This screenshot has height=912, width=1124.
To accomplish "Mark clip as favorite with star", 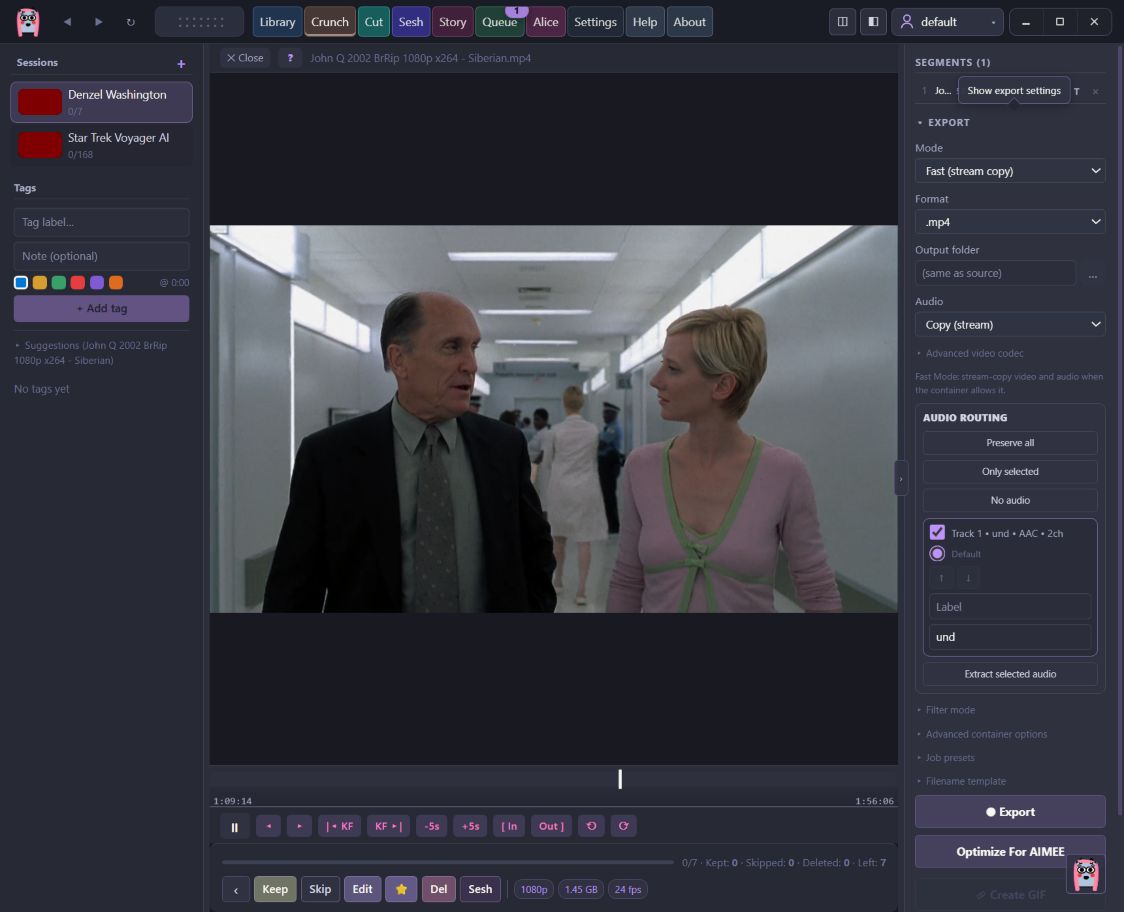I will tap(401, 889).
